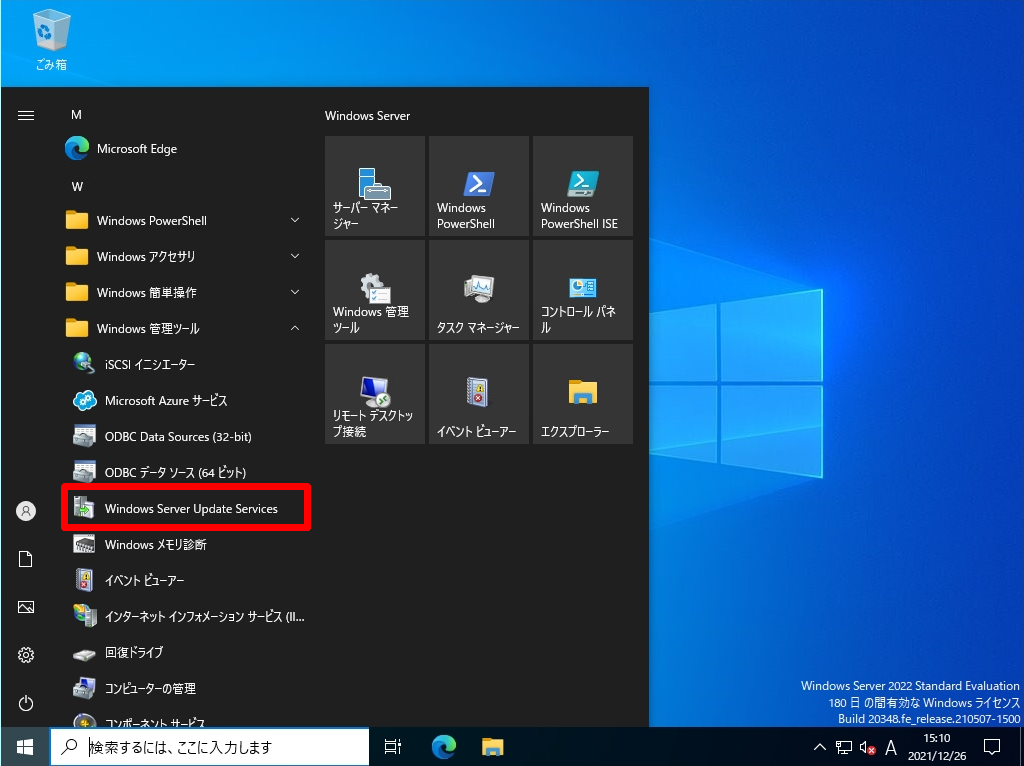Click the taskbar search box
Image resolution: width=1024 pixels, height=766 pixels.
[210, 746]
